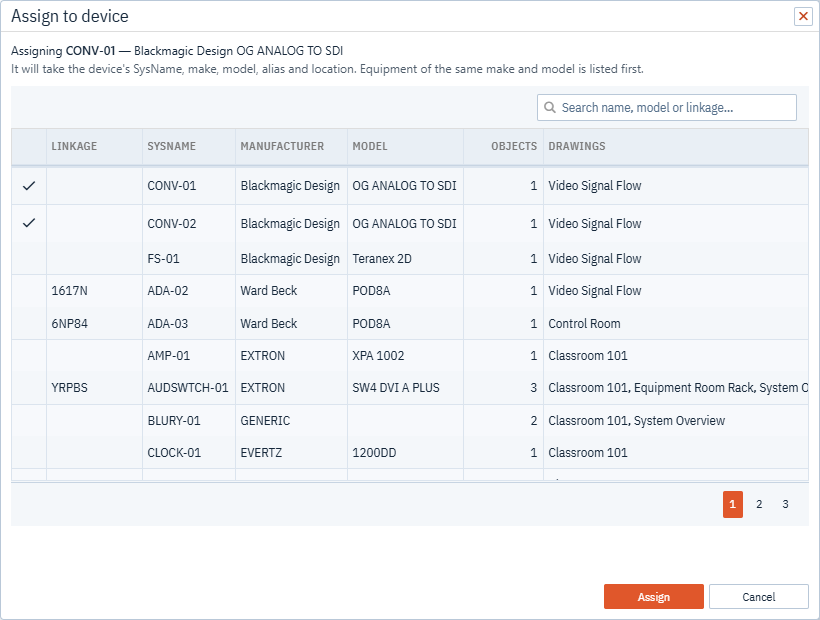Click linkage value 6NP84

click(x=70, y=324)
